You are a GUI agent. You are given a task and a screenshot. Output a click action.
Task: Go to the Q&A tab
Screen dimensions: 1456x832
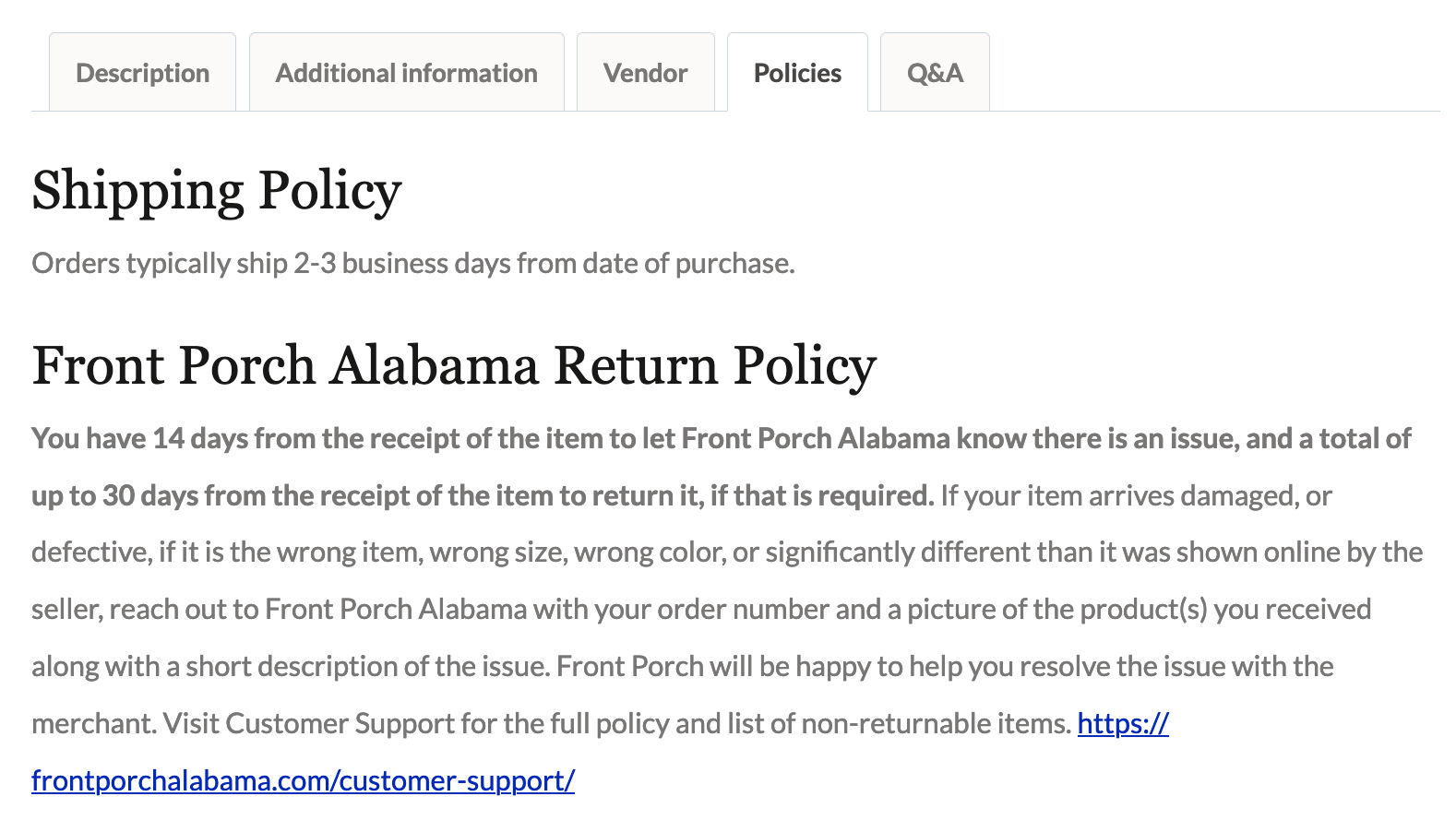tap(935, 73)
